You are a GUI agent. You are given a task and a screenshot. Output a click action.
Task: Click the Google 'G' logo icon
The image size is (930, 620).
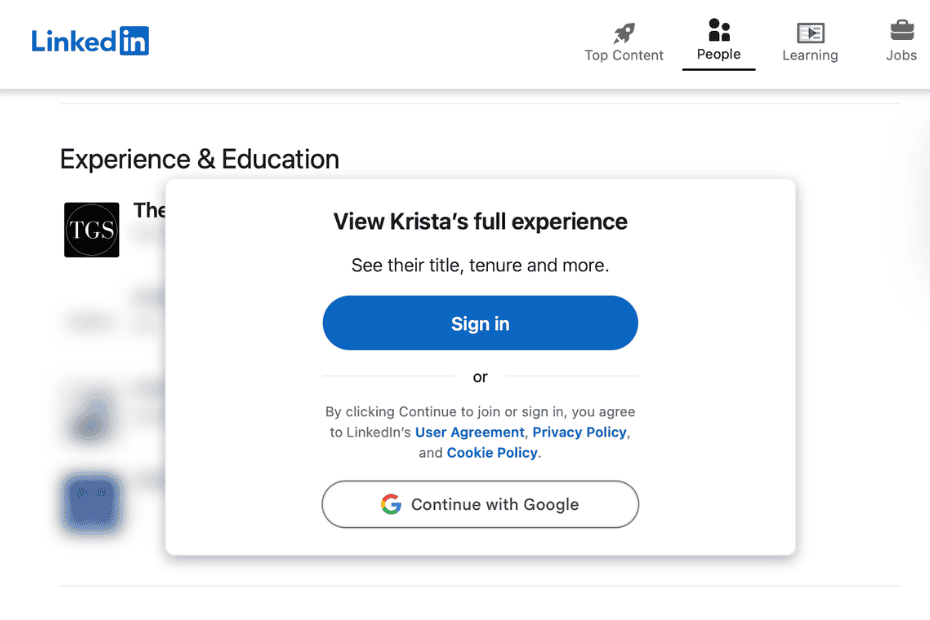(391, 504)
